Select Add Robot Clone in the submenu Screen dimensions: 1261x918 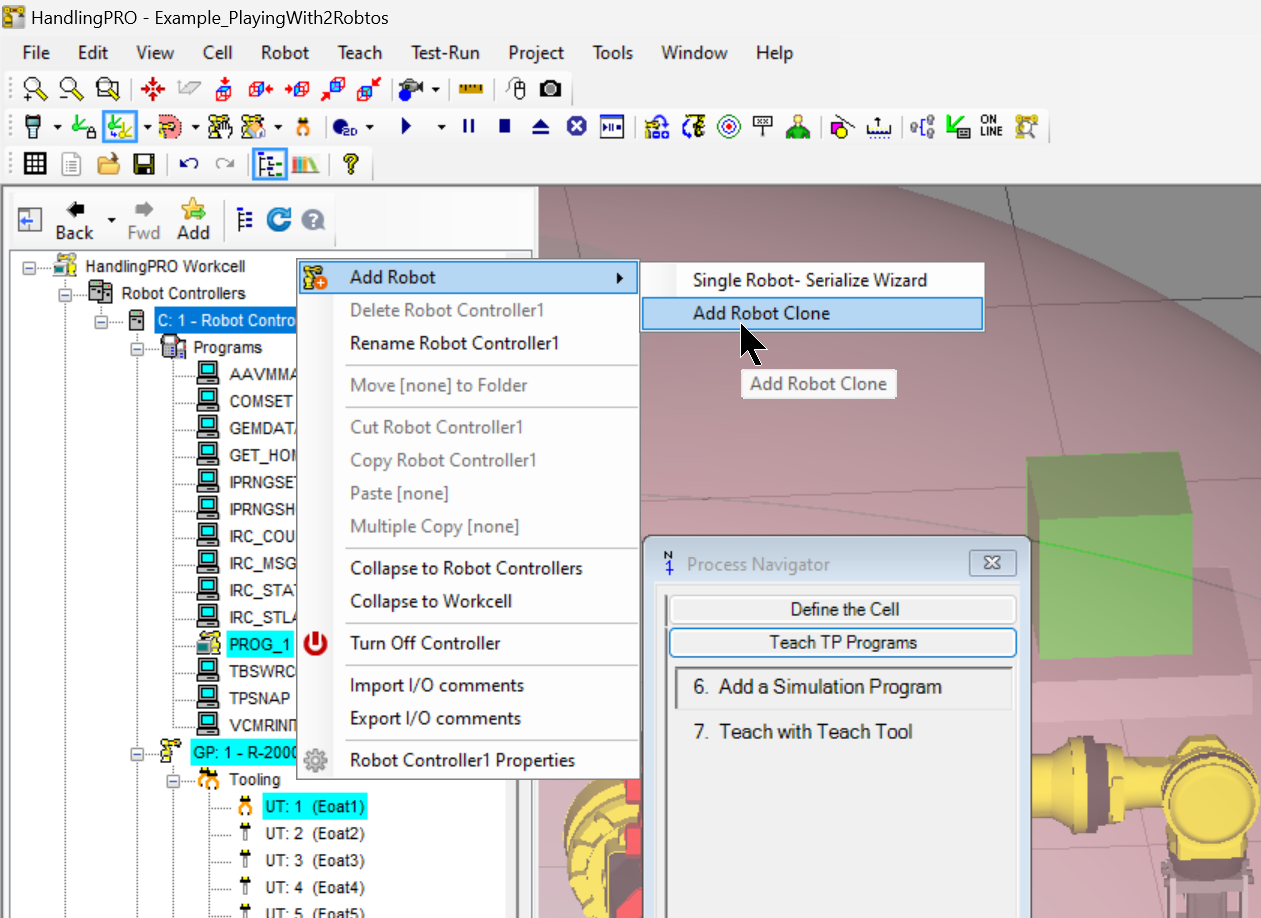[811, 313]
